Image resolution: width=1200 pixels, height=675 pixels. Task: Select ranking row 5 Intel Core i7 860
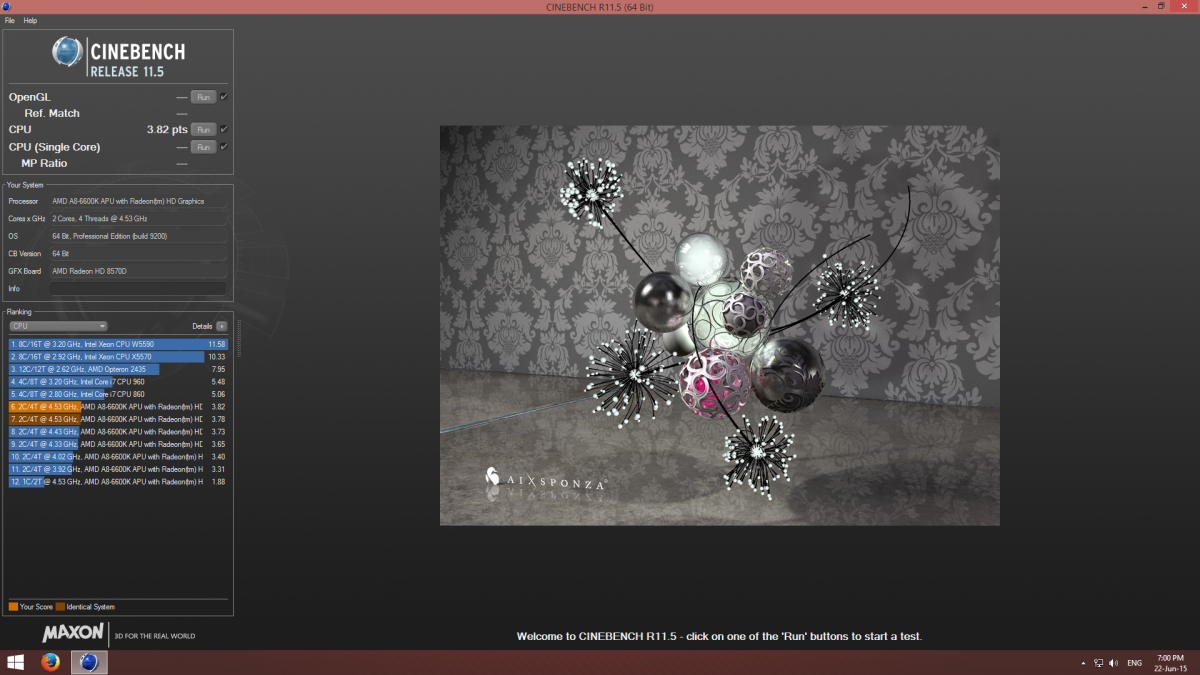click(119, 394)
